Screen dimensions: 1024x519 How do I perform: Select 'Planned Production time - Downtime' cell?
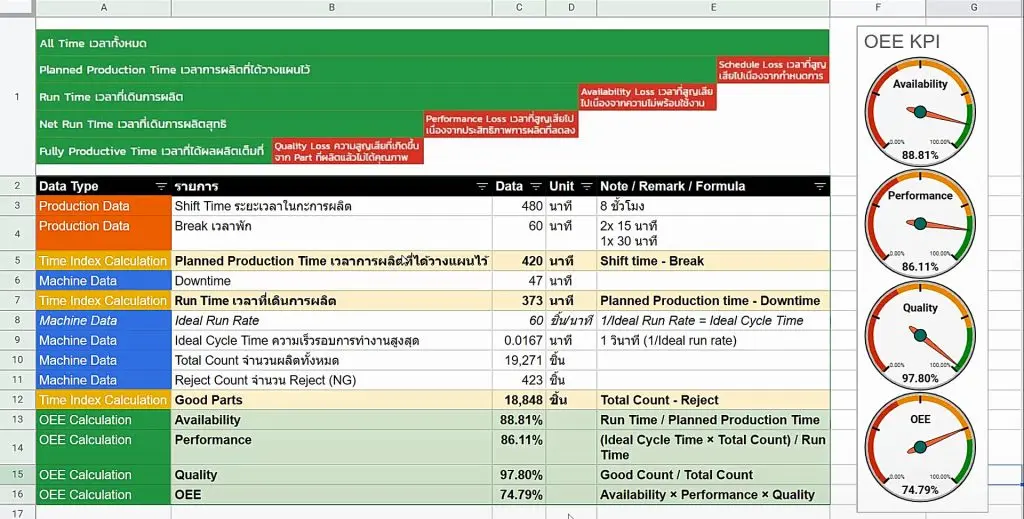[713, 301]
